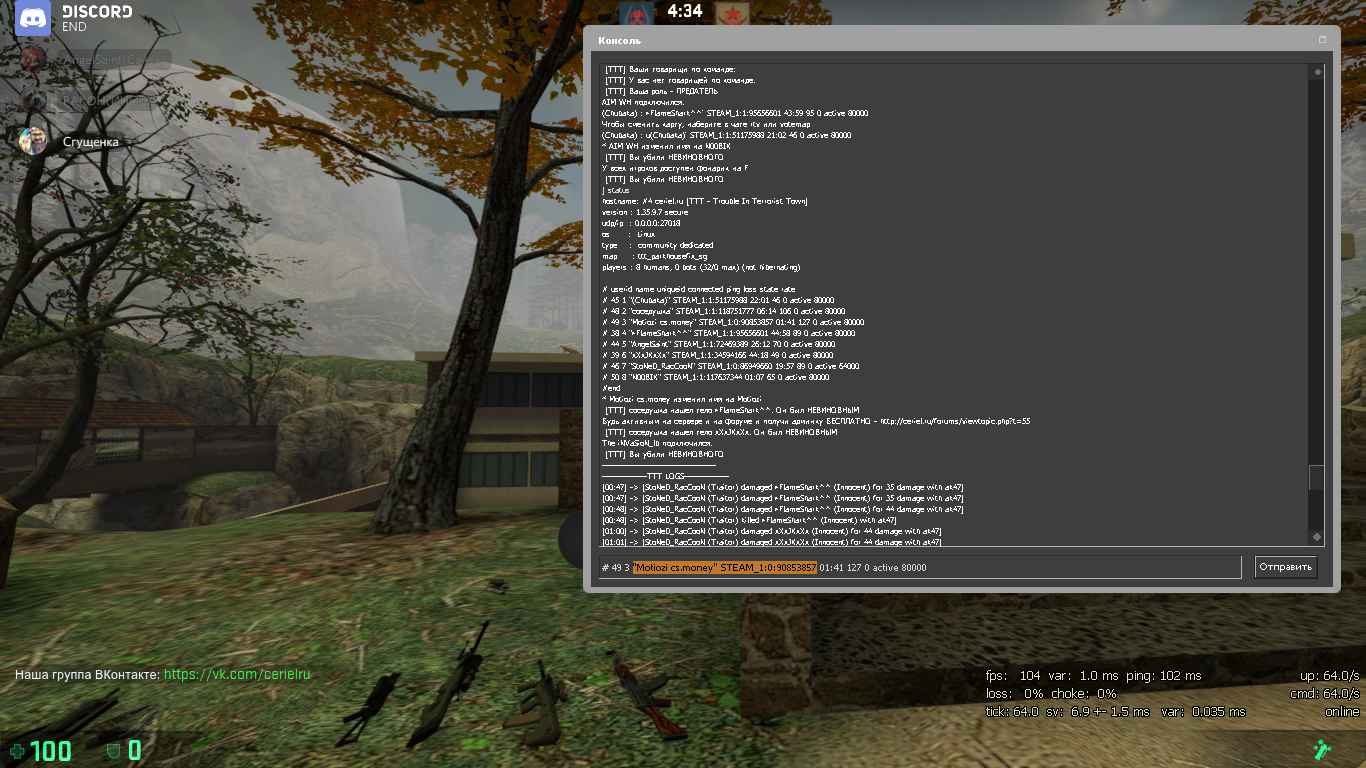Click the console command input field

pyautogui.click(x=919, y=567)
